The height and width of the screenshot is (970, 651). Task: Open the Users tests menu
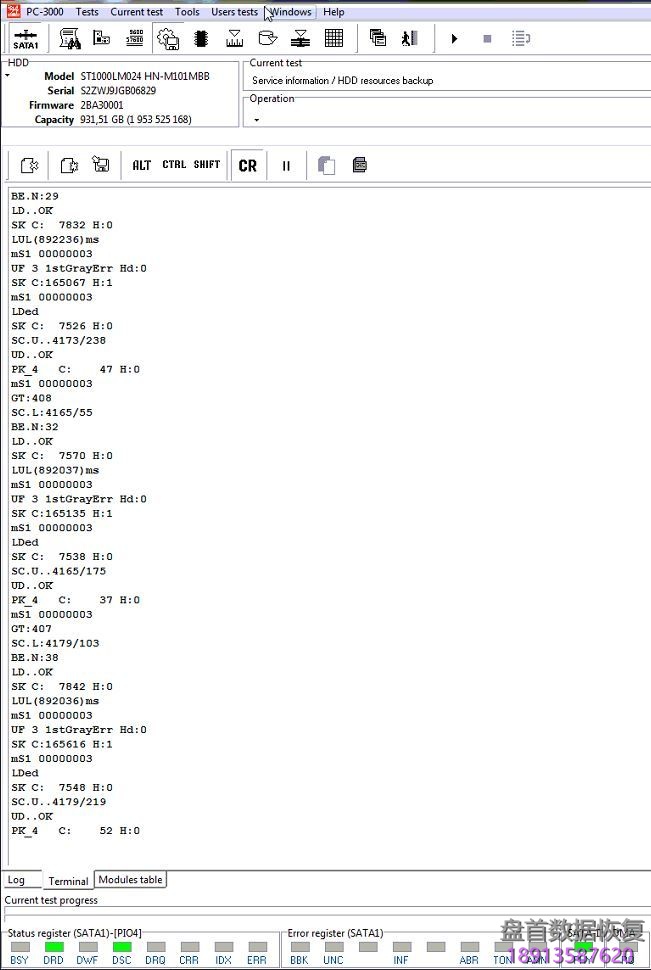tap(234, 12)
